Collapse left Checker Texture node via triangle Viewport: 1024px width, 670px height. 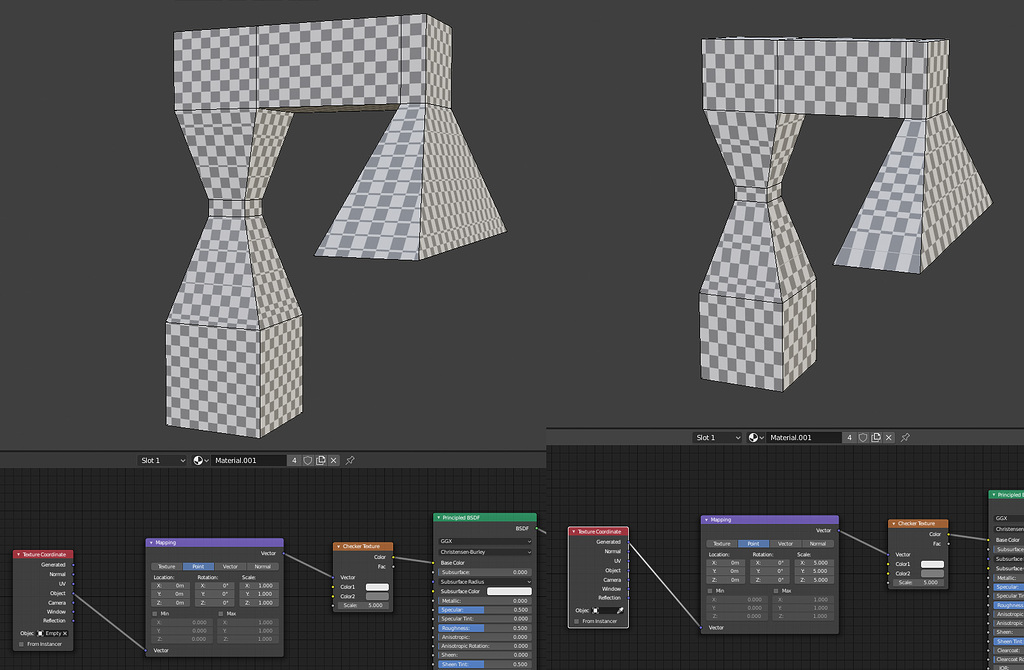point(338,547)
